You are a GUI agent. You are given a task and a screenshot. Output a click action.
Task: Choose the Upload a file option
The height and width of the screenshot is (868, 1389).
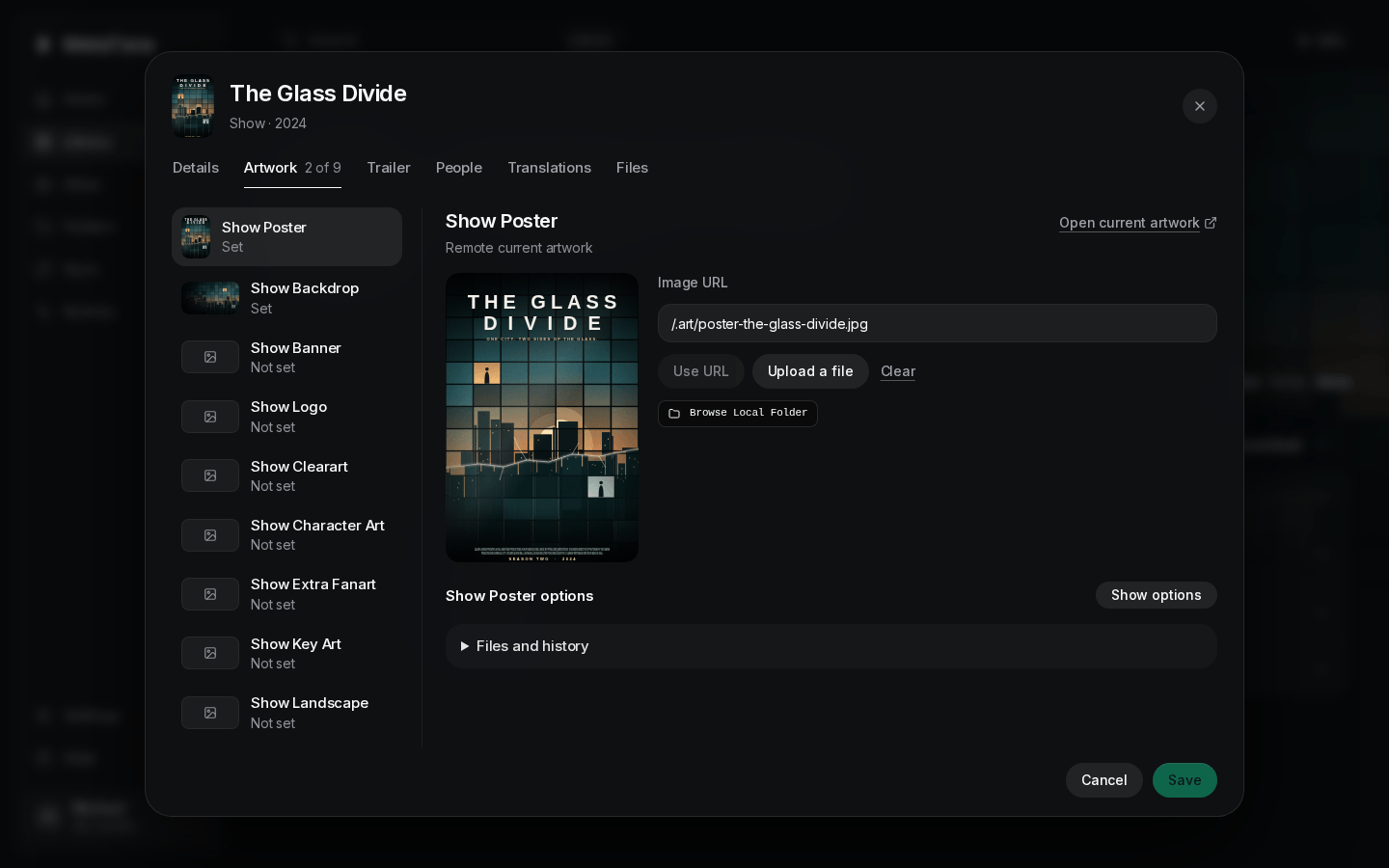point(810,371)
